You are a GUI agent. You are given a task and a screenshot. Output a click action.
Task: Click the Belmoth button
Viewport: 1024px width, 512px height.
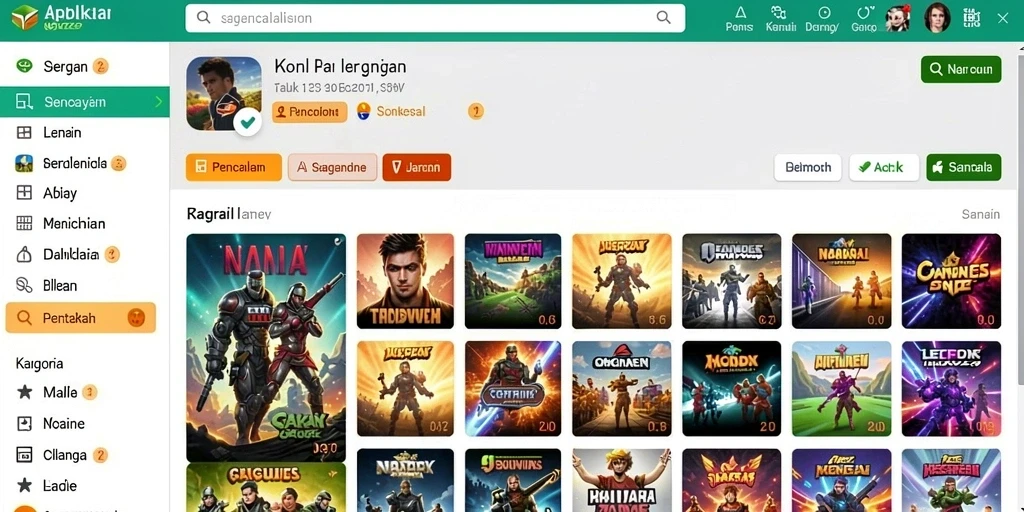pos(808,167)
